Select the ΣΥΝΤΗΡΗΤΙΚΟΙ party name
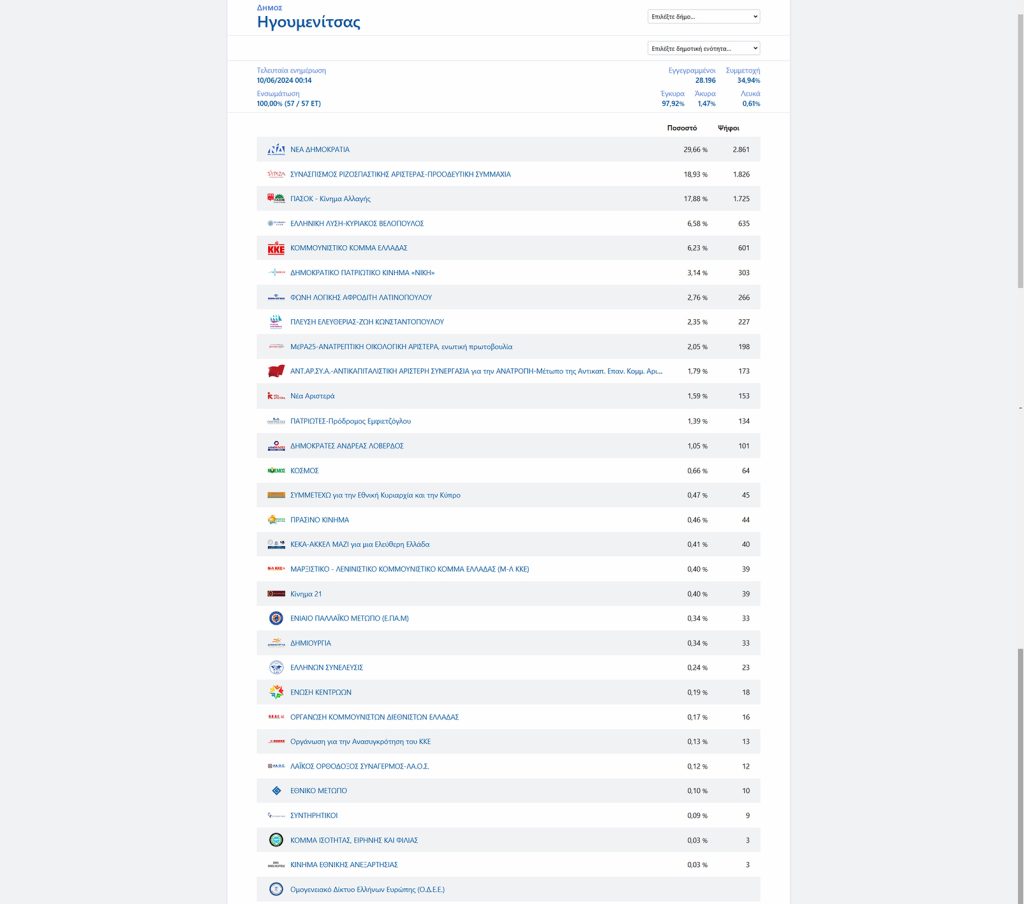This screenshot has width=1024, height=904. point(314,816)
